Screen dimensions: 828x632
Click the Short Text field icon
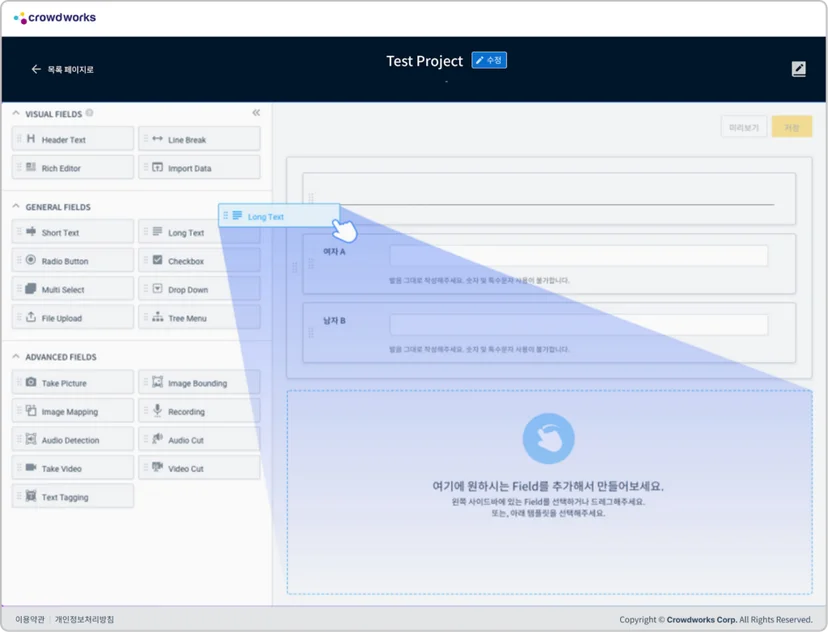point(31,232)
